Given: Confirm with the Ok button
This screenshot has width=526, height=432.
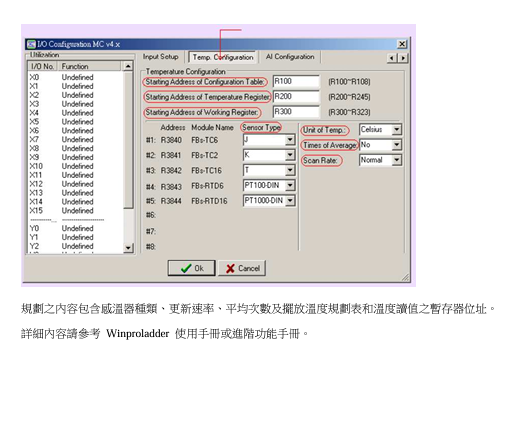Looking at the screenshot, I should [192, 268].
